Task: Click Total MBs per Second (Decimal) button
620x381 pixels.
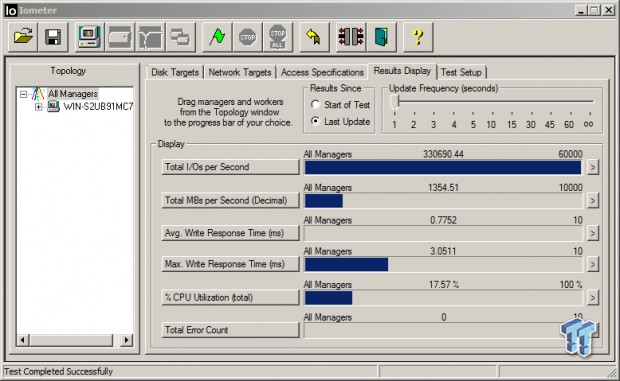Action: click(x=230, y=200)
